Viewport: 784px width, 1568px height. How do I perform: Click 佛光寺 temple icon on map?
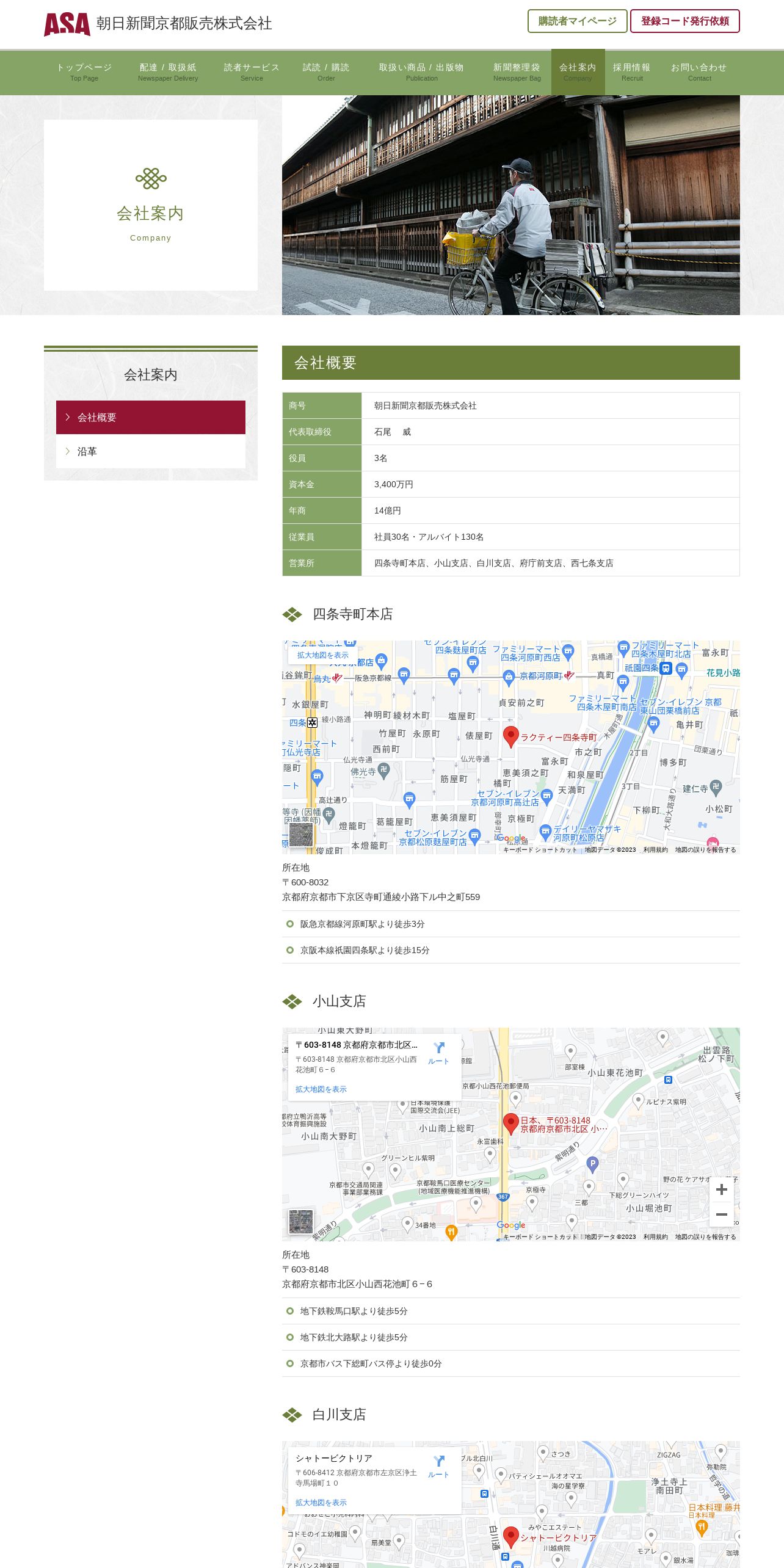[x=383, y=771]
